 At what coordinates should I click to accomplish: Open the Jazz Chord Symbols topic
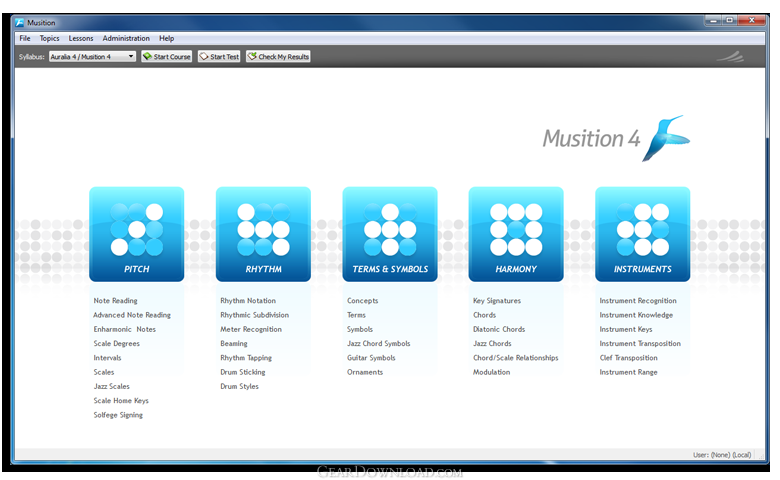point(379,344)
